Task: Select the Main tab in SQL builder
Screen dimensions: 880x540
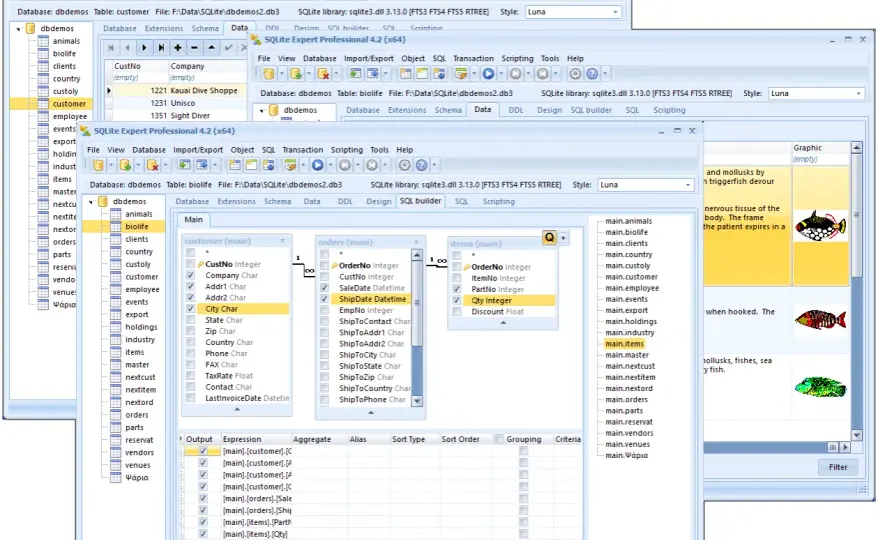Action: tap(194, 219)
